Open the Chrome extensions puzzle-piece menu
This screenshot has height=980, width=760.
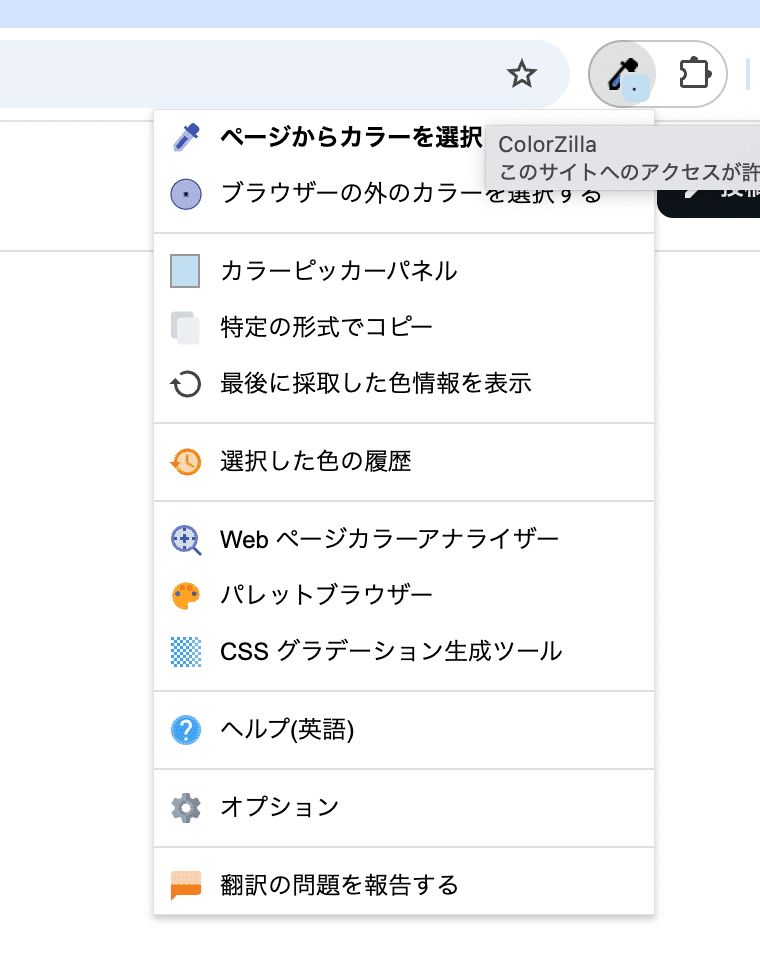696,74
